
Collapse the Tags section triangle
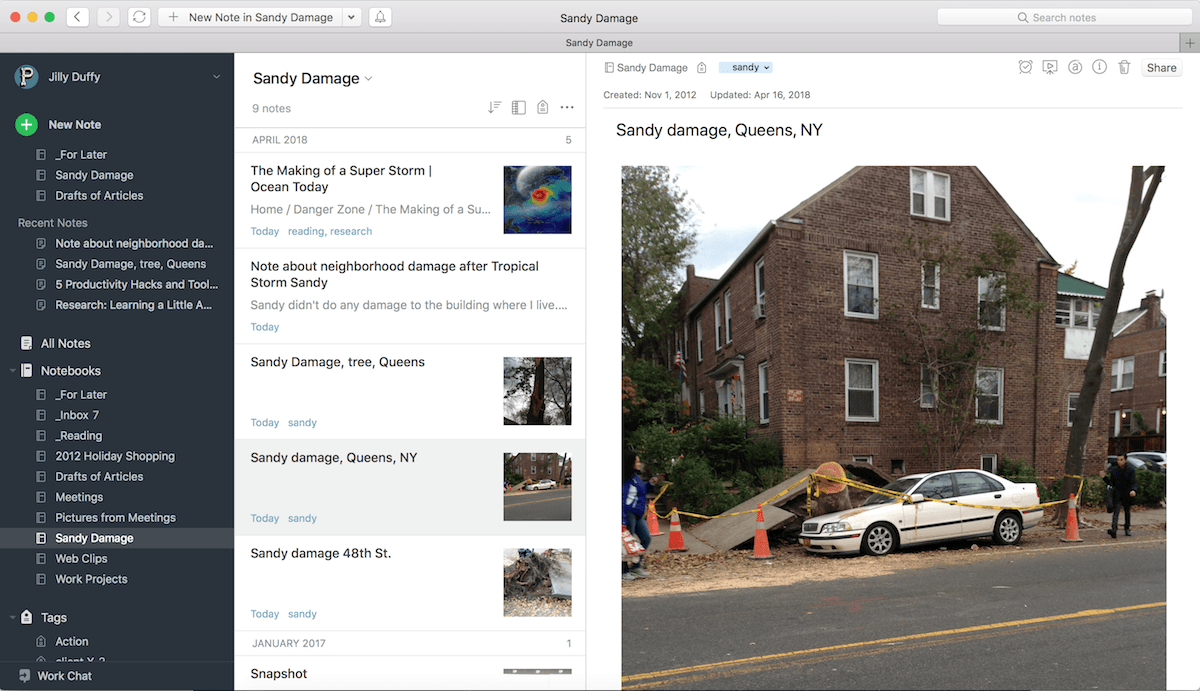[12, 618]
